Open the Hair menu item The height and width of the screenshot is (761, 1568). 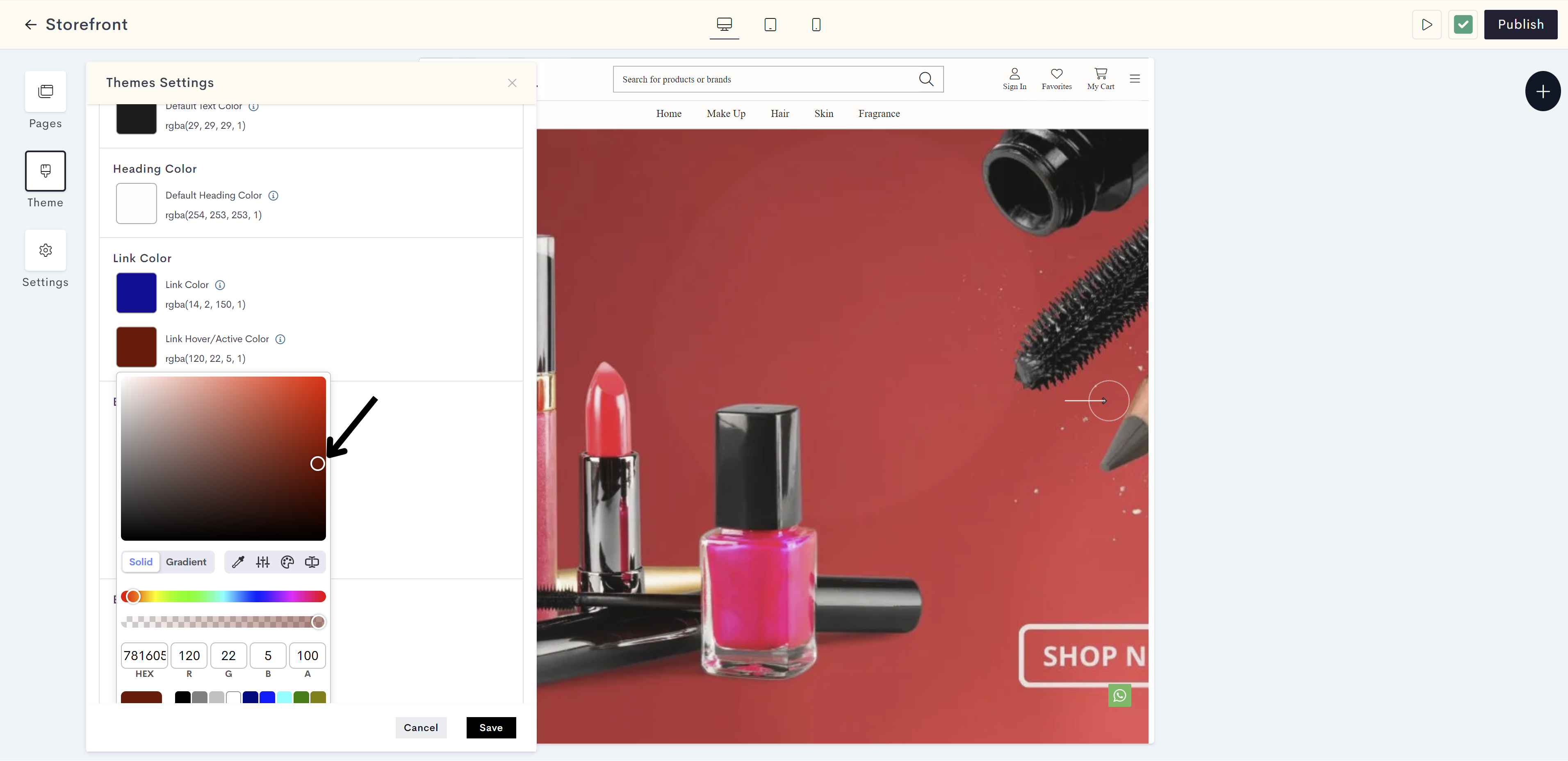pyautogui.click(x=780, y=114)
